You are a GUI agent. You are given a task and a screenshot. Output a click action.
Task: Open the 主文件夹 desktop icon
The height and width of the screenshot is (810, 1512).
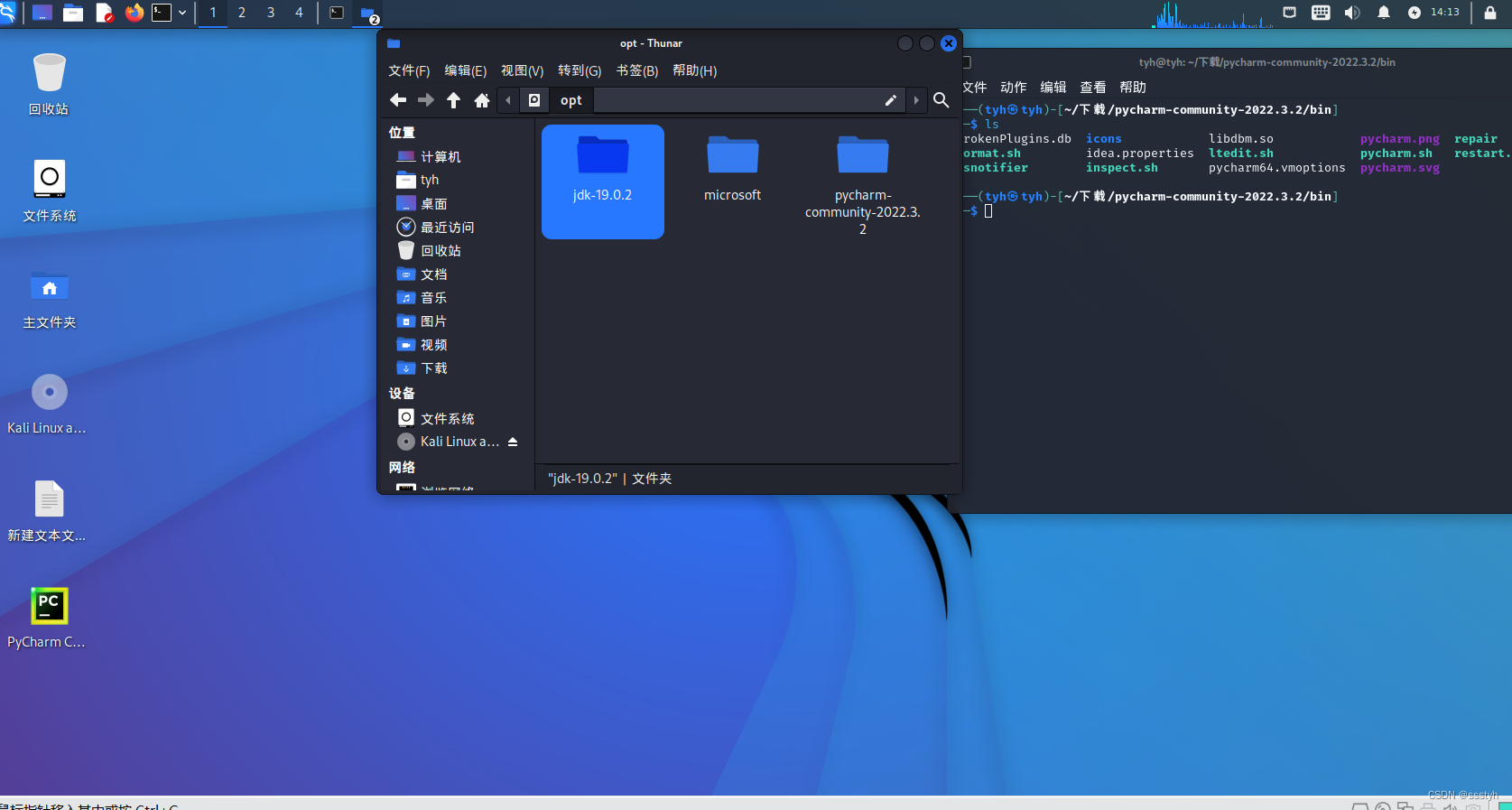click(49, 298)
